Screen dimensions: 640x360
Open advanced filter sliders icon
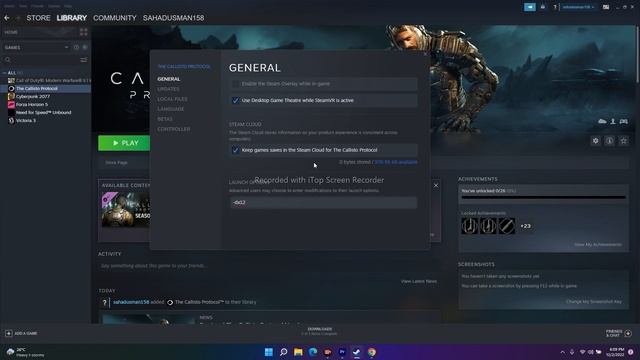pyautogui.click(x=84, y=60)
